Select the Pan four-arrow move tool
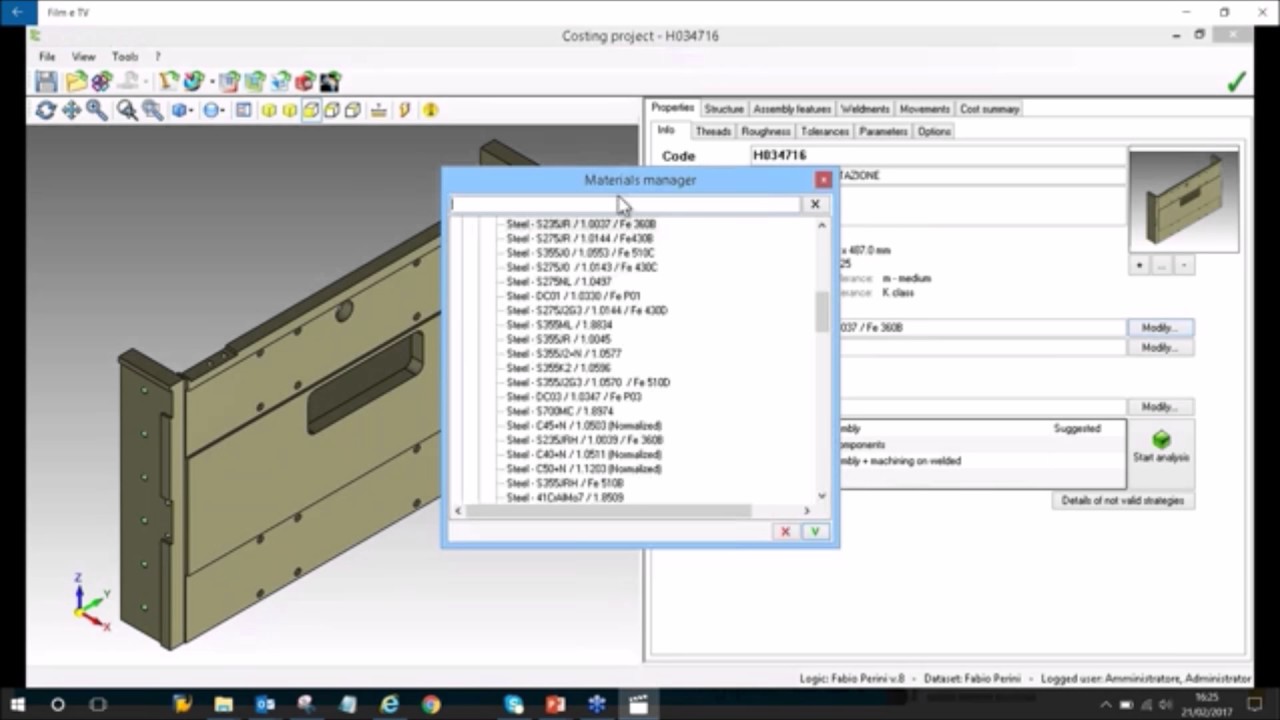Viewport: 1280px width, 720px height. point(71,110)
